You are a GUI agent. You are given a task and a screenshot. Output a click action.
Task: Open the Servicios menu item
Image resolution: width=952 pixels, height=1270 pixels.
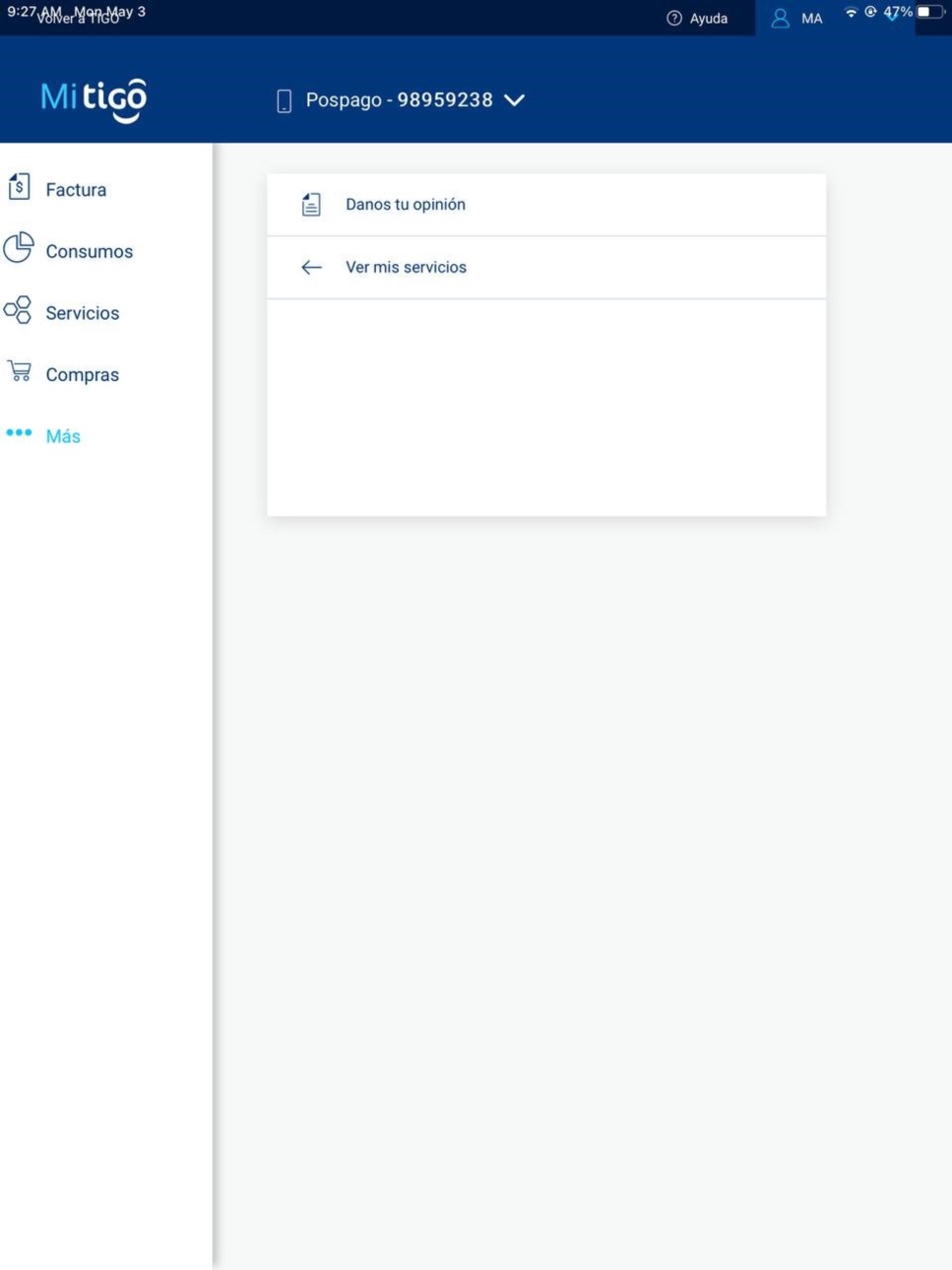83,313
